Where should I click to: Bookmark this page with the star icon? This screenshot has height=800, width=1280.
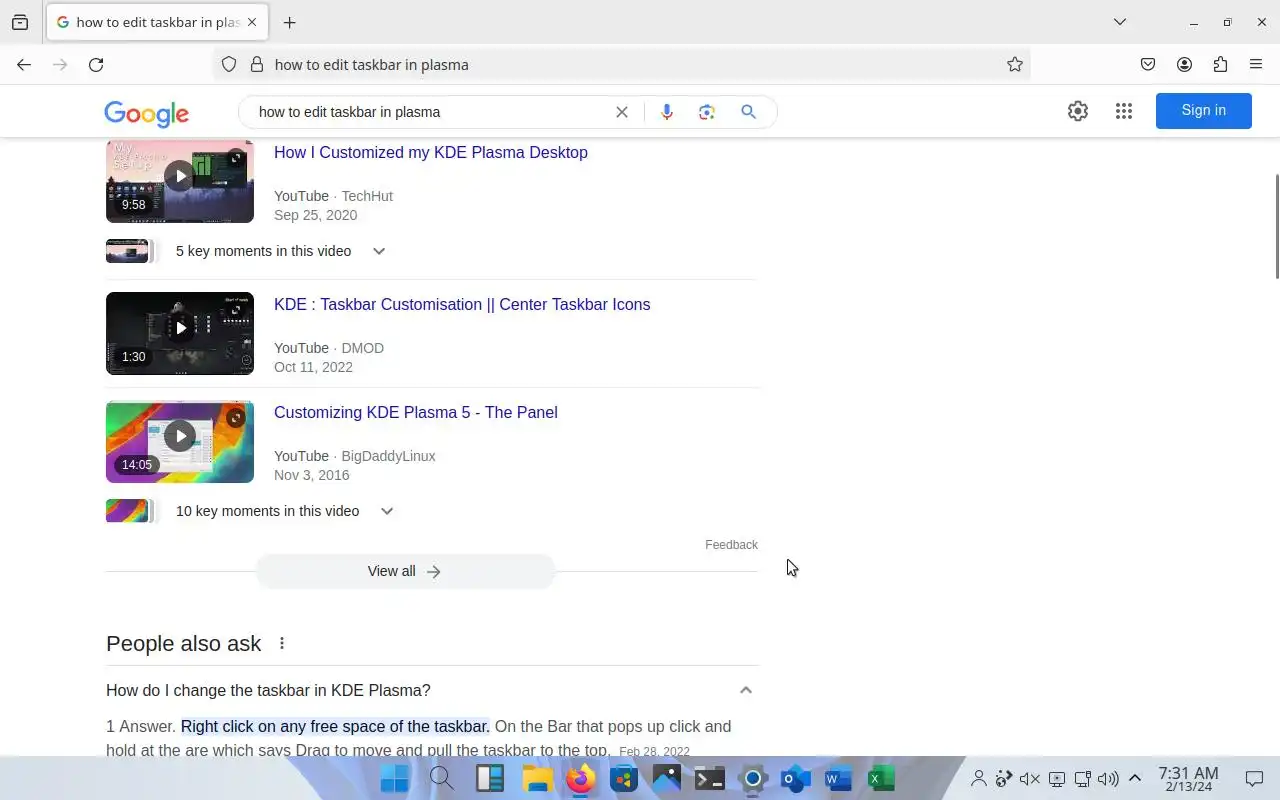[x=1015, y=65]
